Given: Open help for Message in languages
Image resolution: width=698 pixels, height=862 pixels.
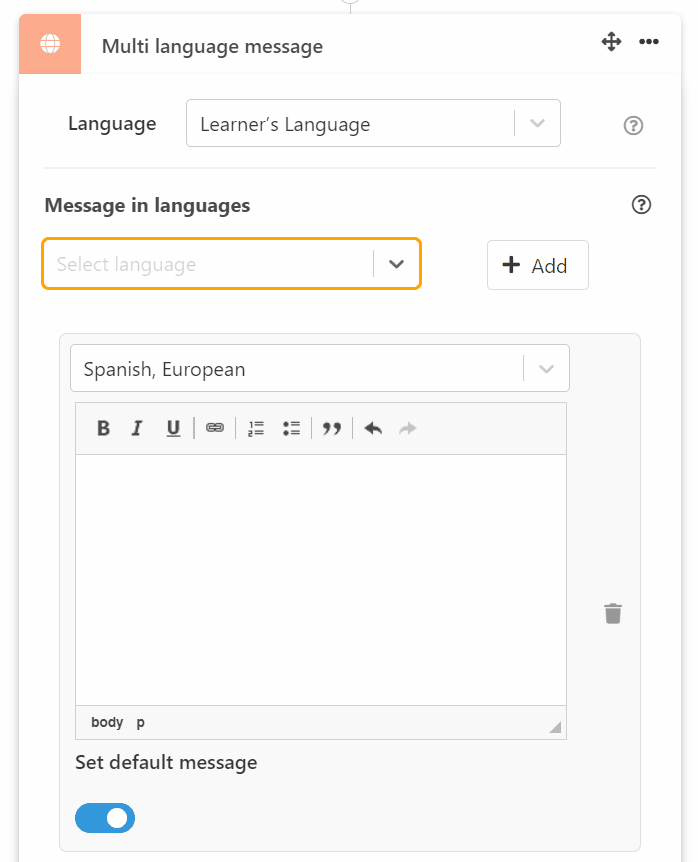Looking at the screenshot, I should click(641, 204).
